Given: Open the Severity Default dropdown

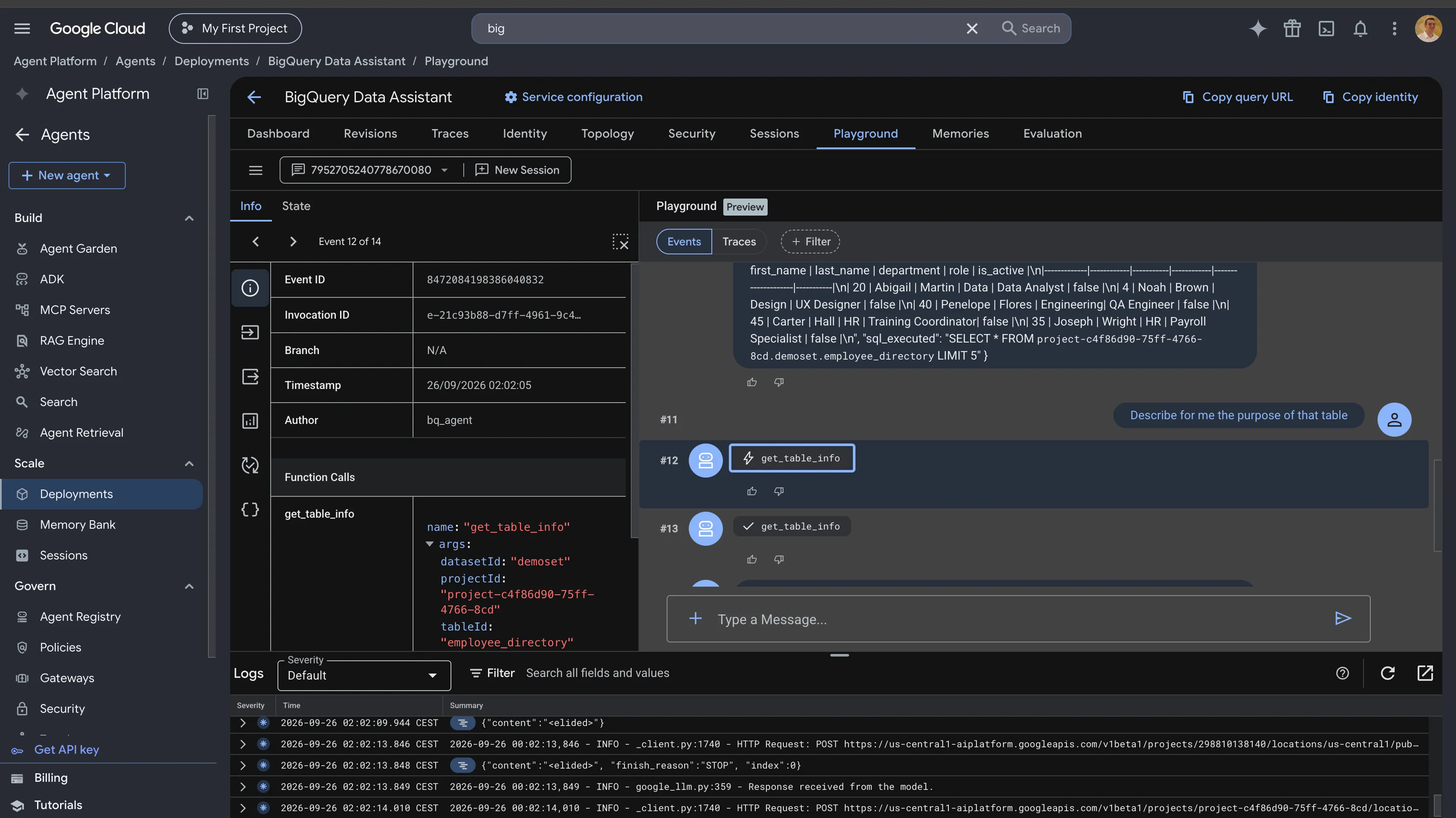Looking at the screenshot, I should click(364, 676).
